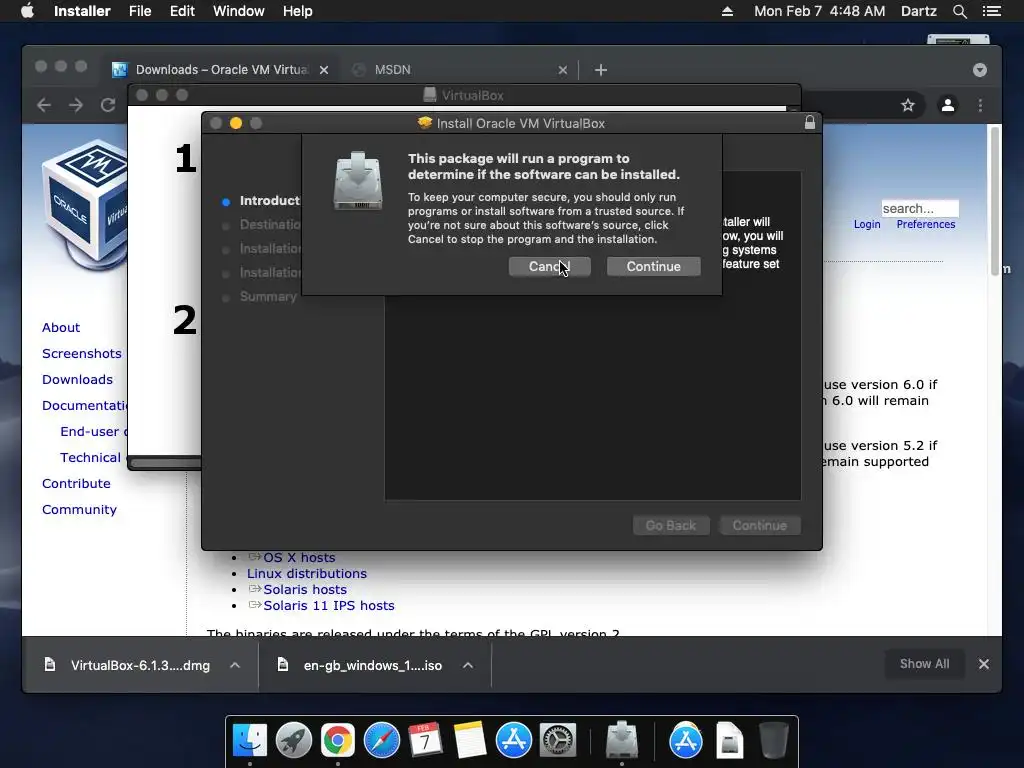Screen dimensions: 1024x768
Task: Click Continue in the package warning dialog
Action: [653, 266]
